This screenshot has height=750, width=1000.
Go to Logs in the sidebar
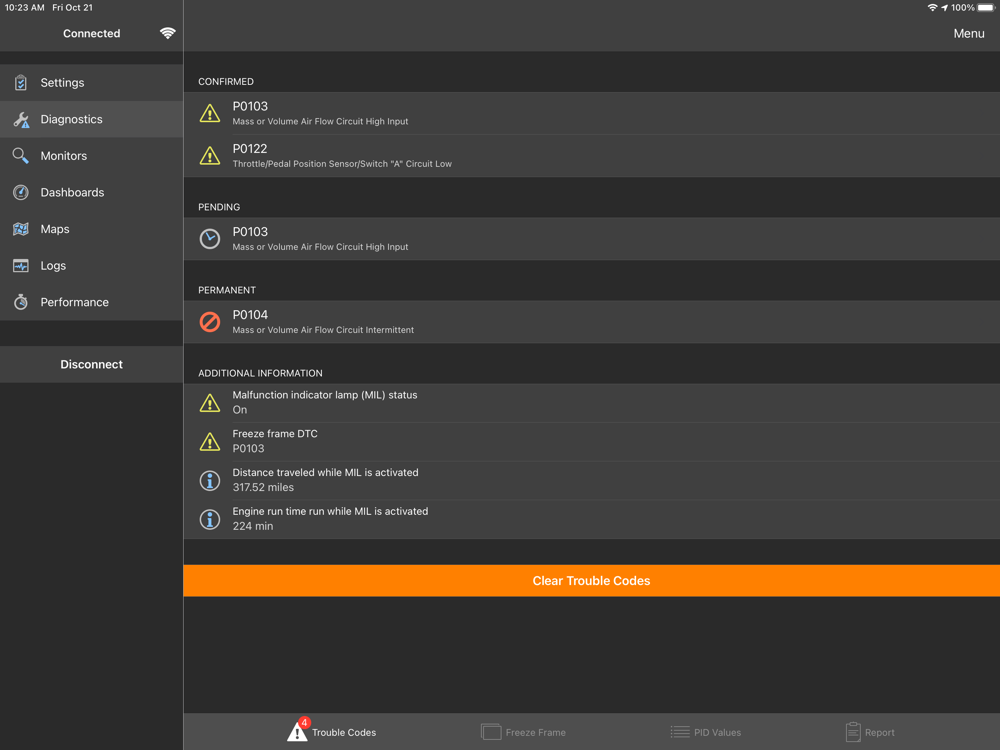click(x=91, y=266)
